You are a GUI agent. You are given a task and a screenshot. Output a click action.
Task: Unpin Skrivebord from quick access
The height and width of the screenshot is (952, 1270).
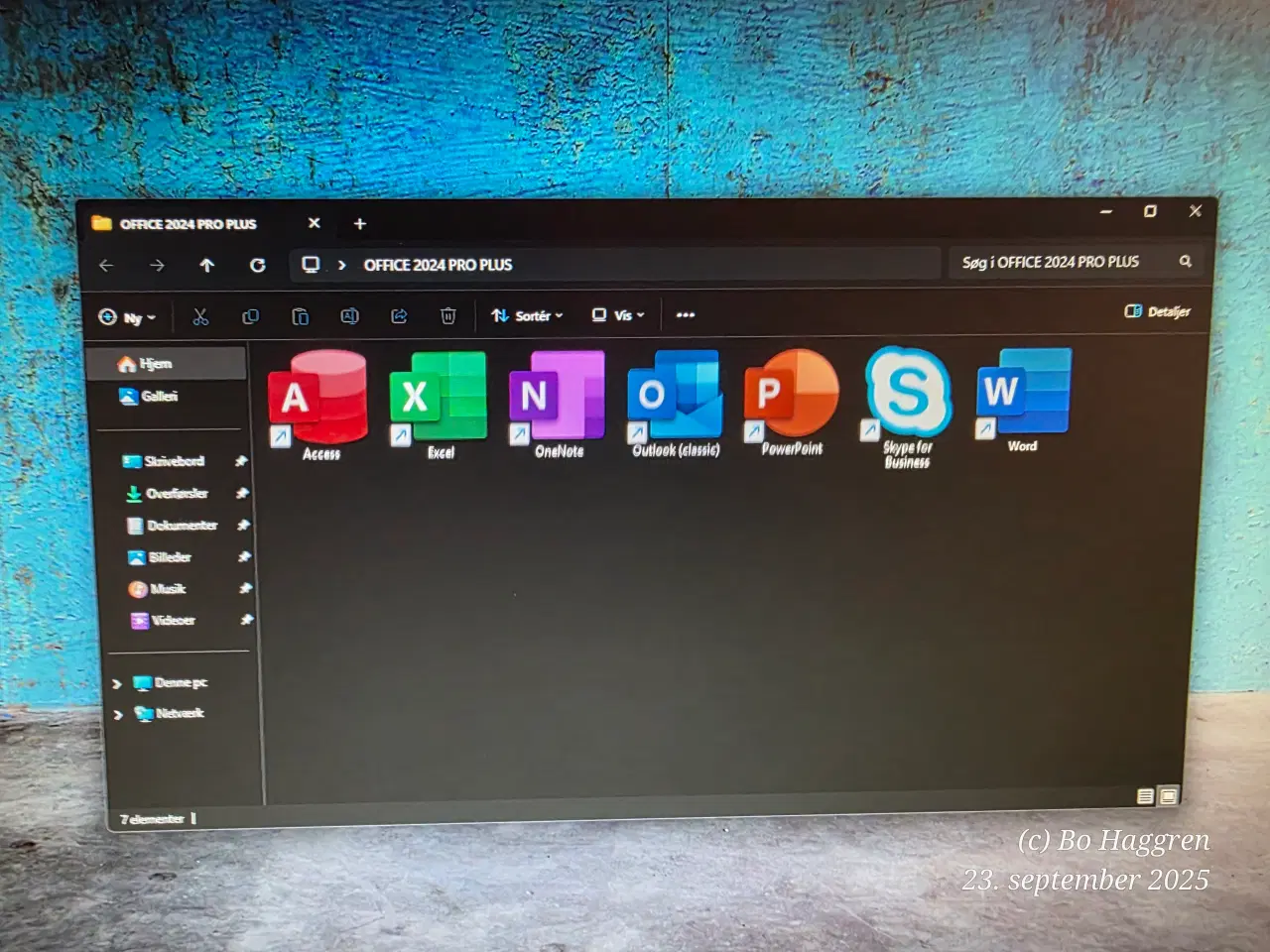(240, 462)
